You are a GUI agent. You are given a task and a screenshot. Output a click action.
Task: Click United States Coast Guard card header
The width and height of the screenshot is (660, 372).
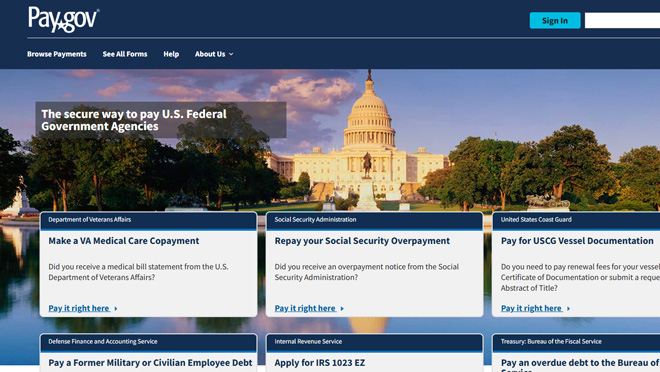(576, 220)
